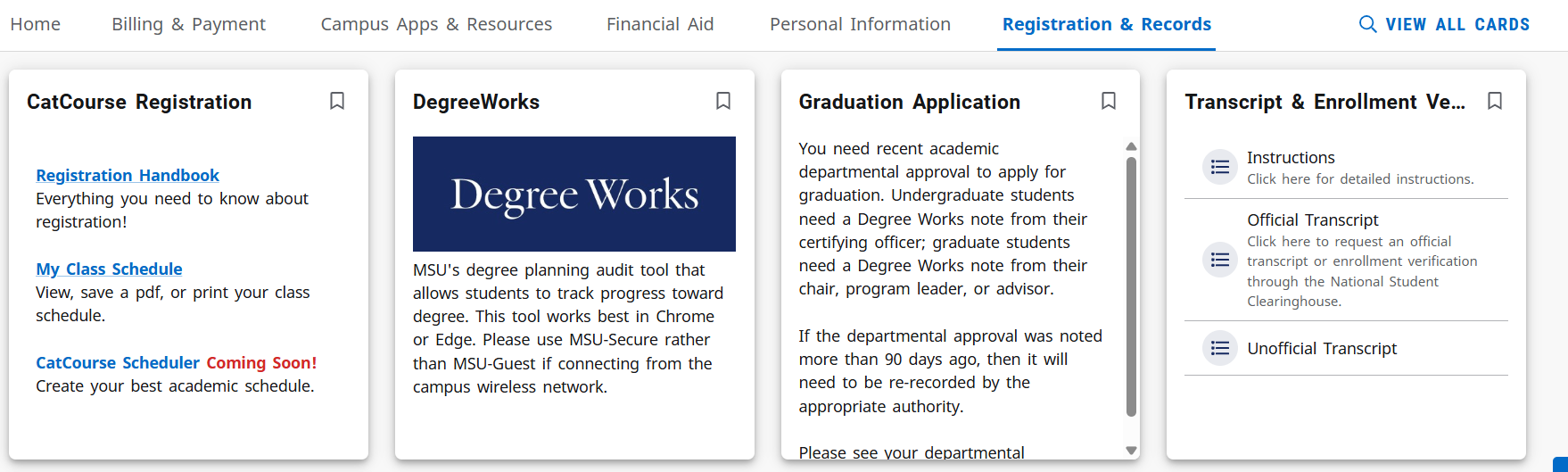Screen dimensions: 1568x472
Task: Open the Billing & Payment tab
Action: pyautogui.click(x=188, y=24)
